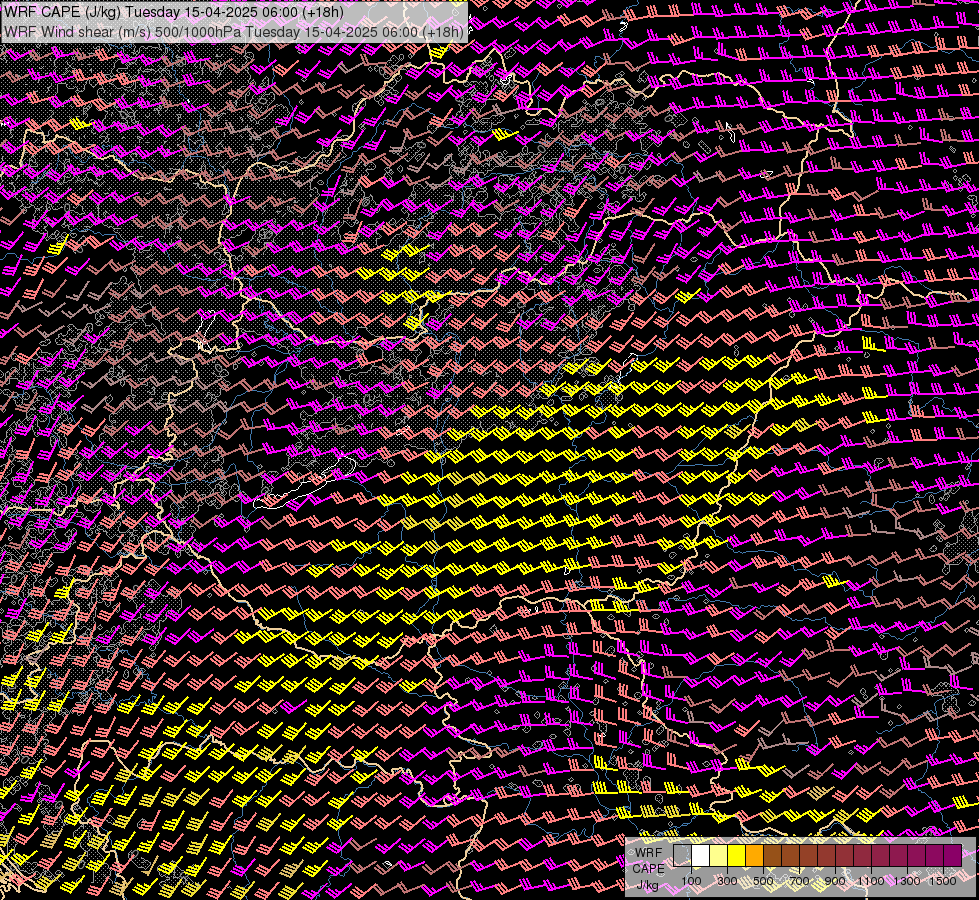Click the legend label 1300
The width and height of the screenshot is (979, 900).
907,881
